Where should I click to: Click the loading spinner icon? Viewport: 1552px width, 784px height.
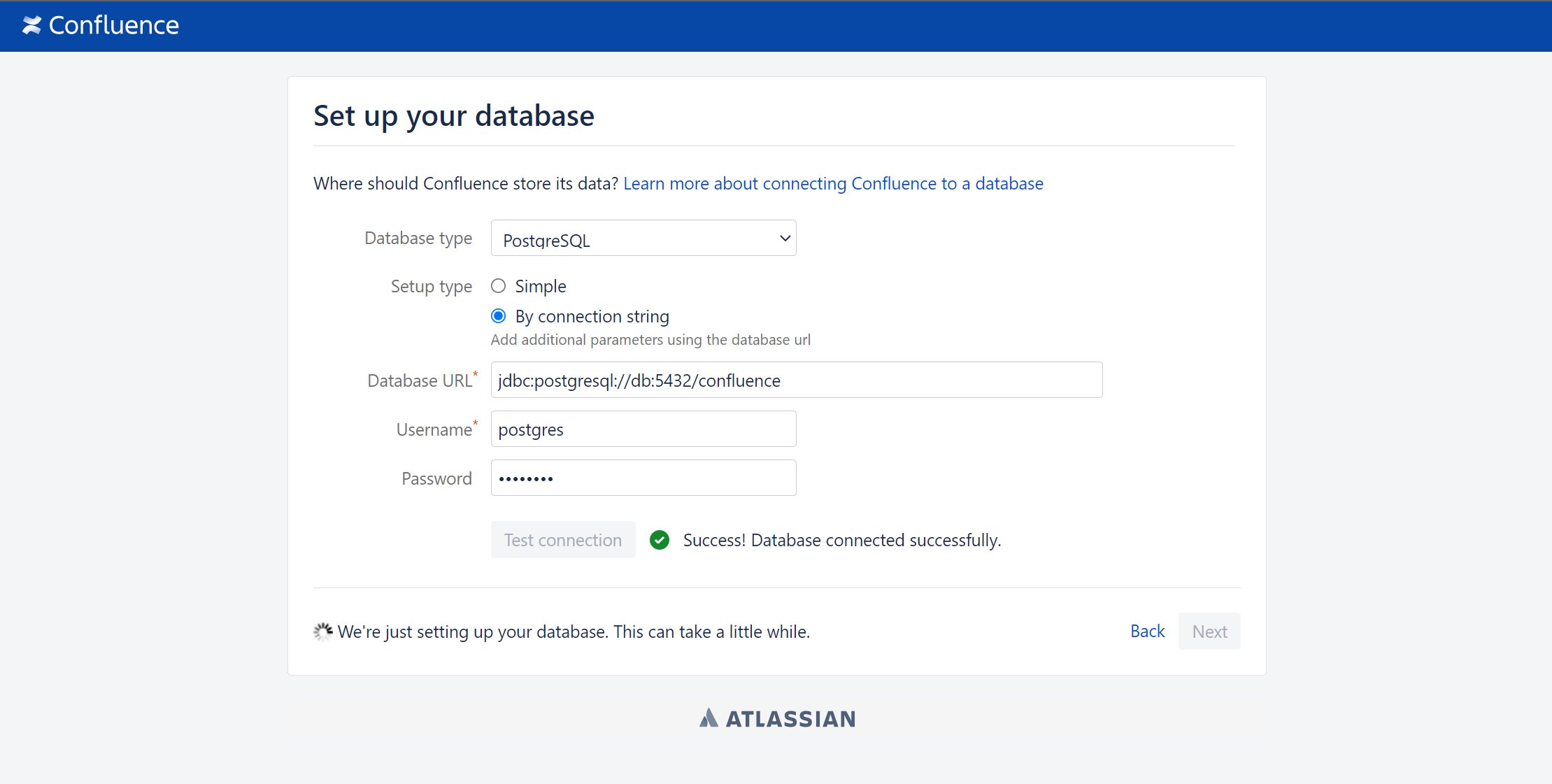322,632
